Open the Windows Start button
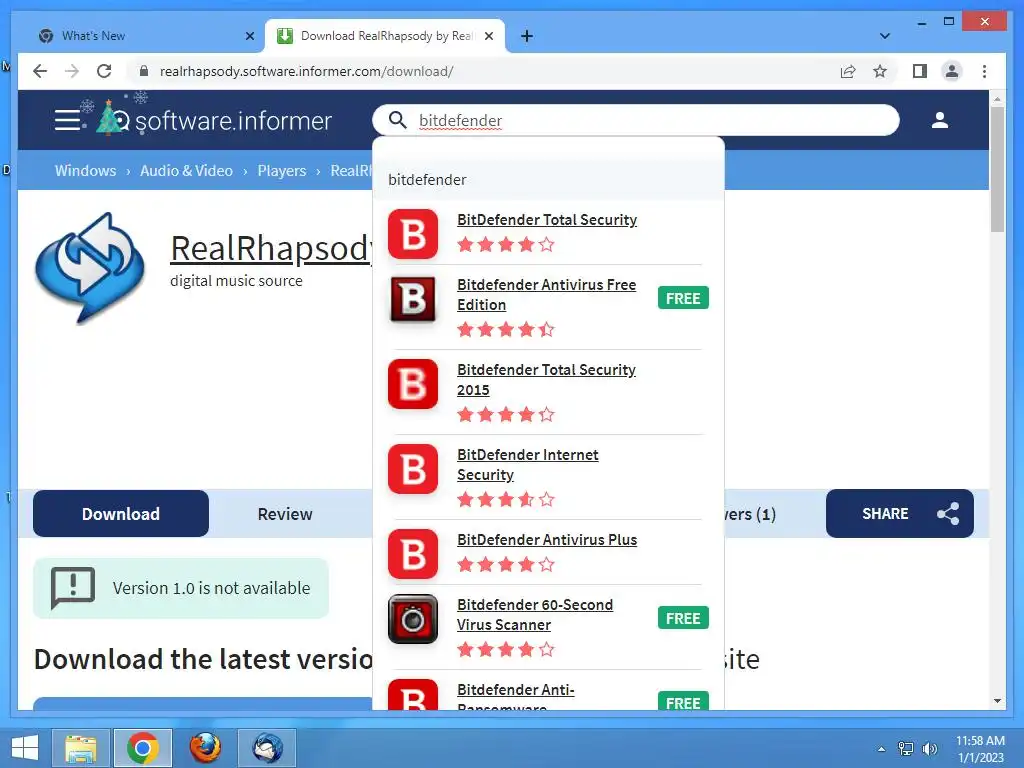 (25, 748)
